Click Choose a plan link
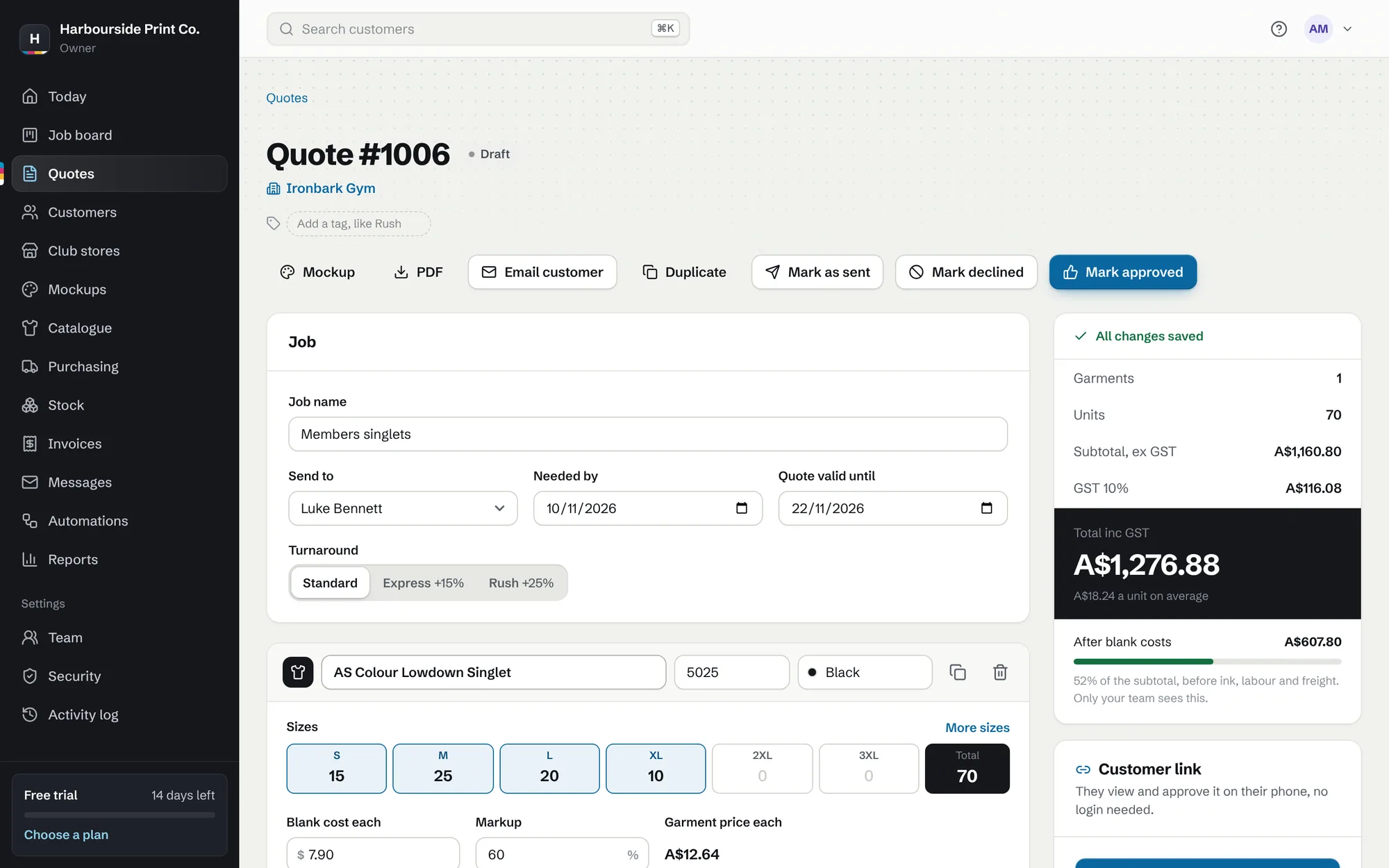1389x868 pixels. [x=66, y=835]
